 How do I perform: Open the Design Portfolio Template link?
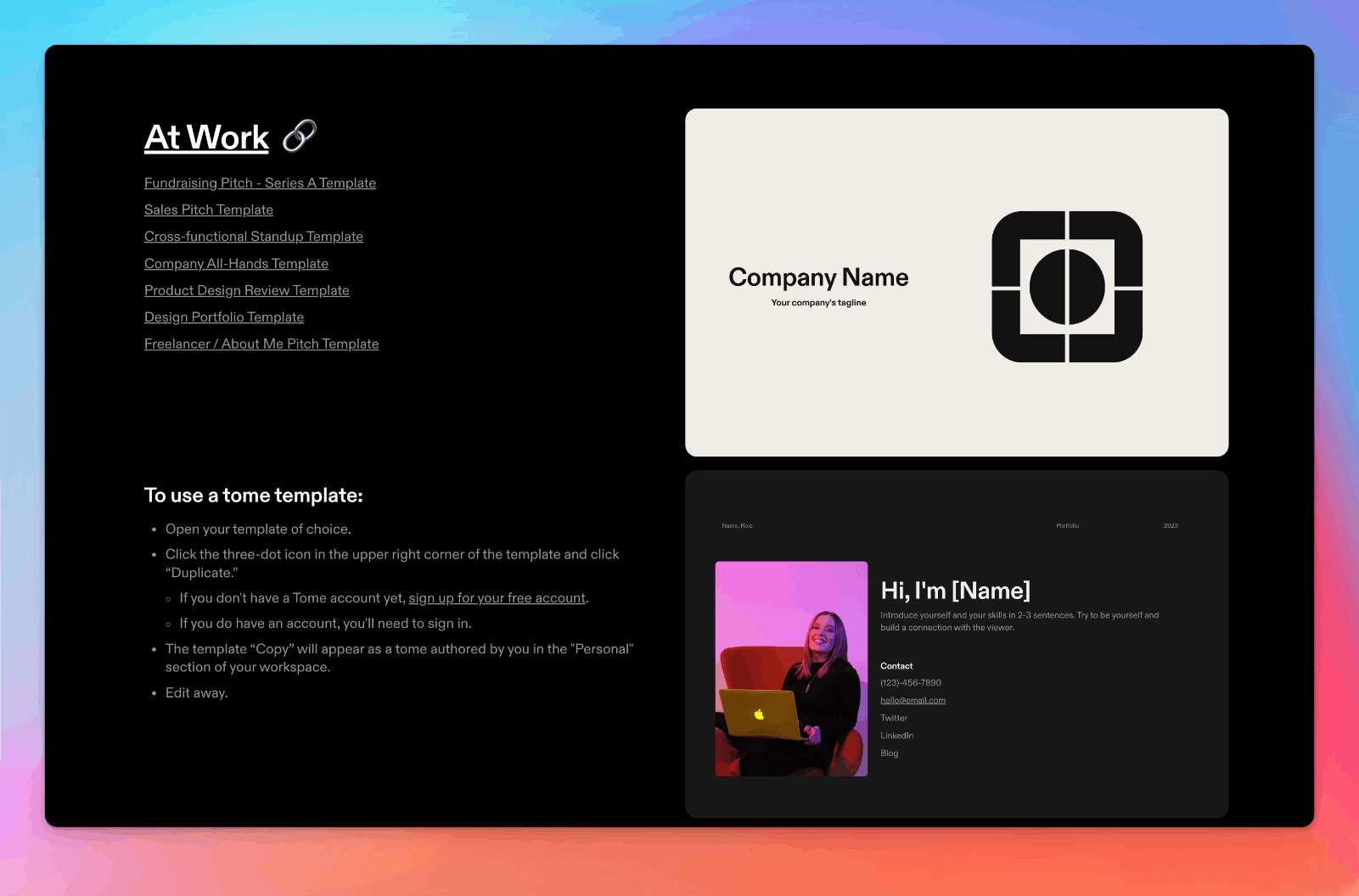pyautogui.click(x=224, y=317)
